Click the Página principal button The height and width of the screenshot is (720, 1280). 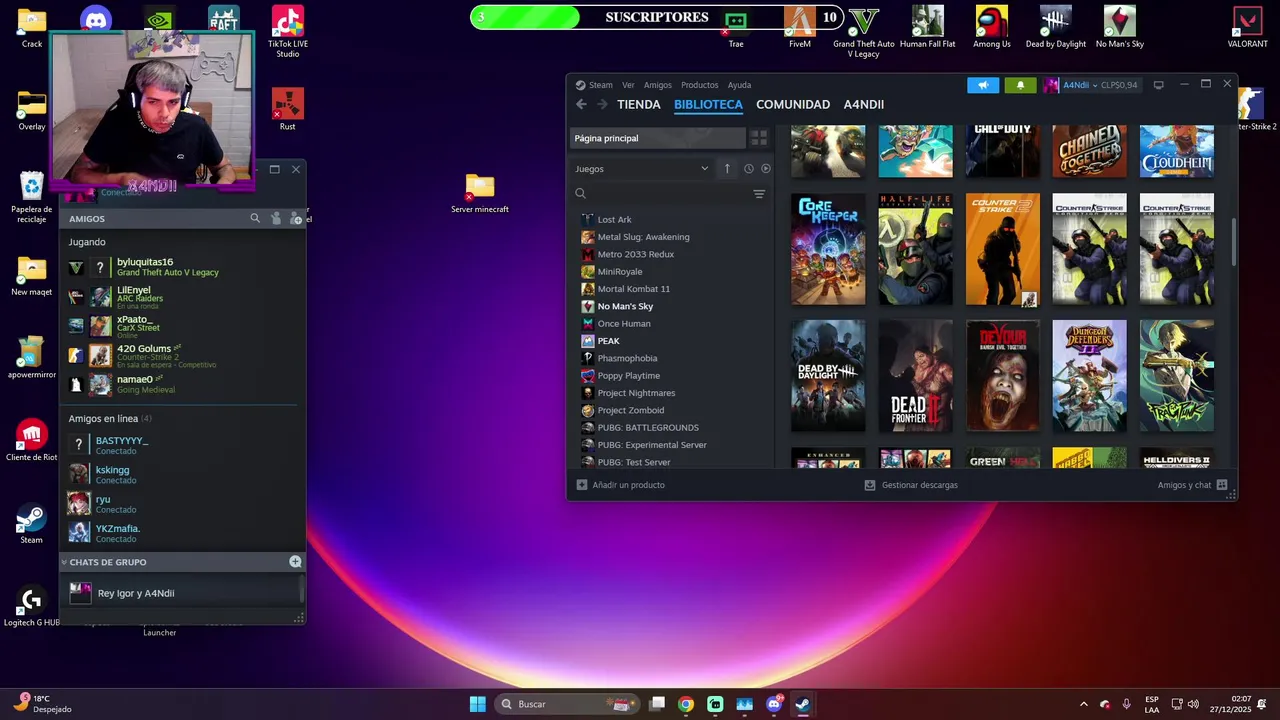pos(658,138)
